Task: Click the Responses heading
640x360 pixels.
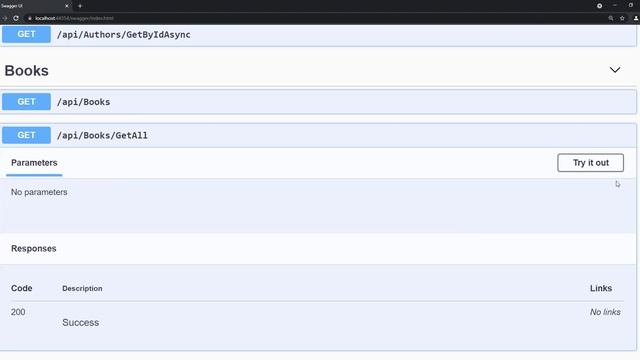Action: (33, 249)
